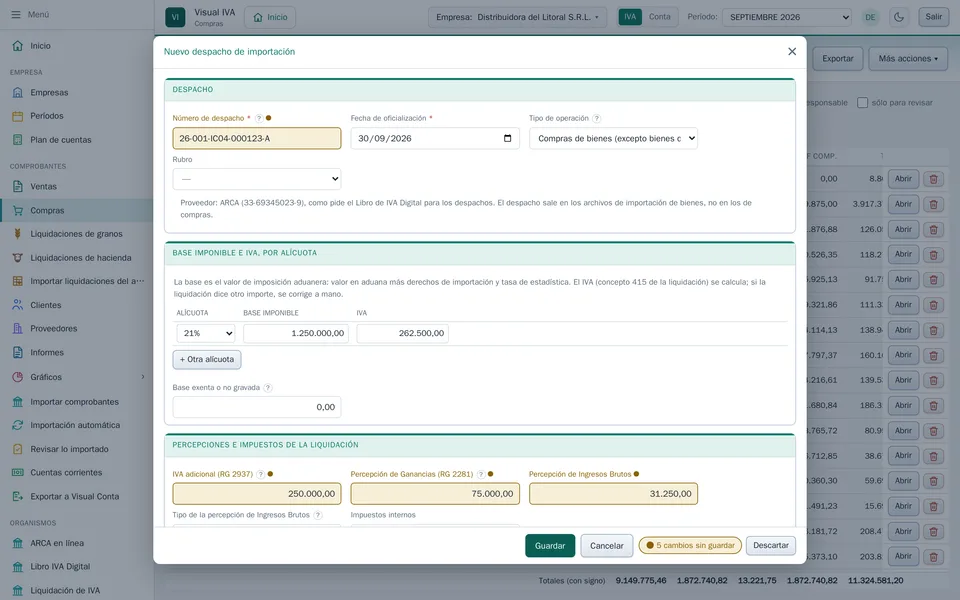960x600 pixels.
Task: Click help icon next to IVA adicional
Action: (261, 474)
